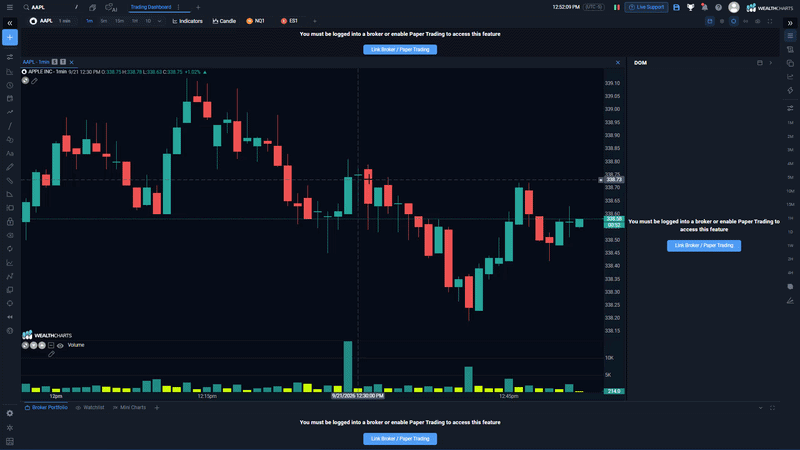Expand the DOM panel chevron
This screenshot has width=800, height=450.
[x=770, y=63]
